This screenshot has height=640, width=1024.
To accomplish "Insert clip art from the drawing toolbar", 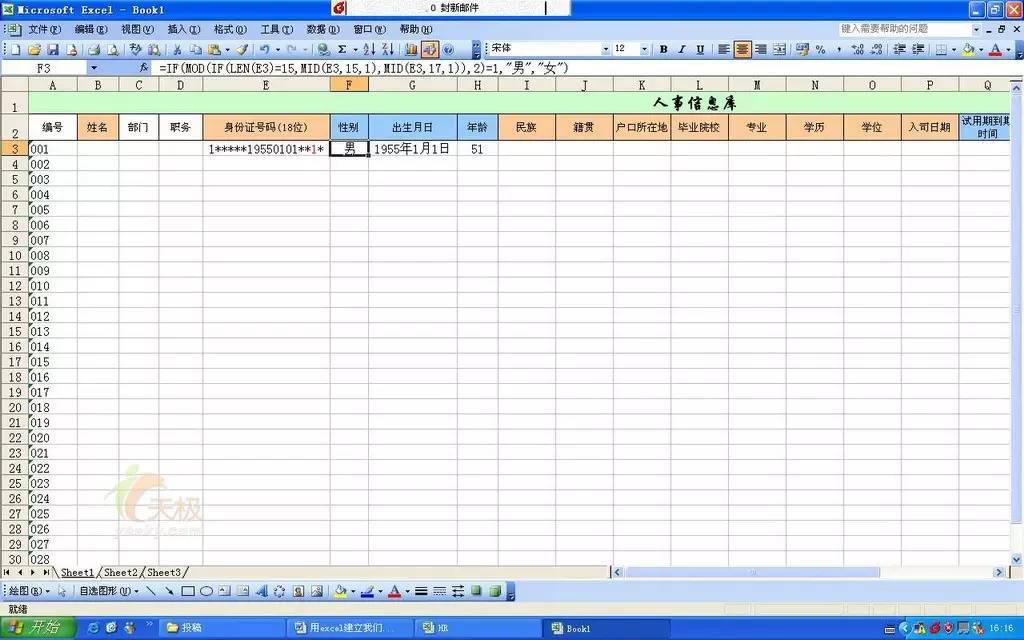I will click(x=298, y=591).
